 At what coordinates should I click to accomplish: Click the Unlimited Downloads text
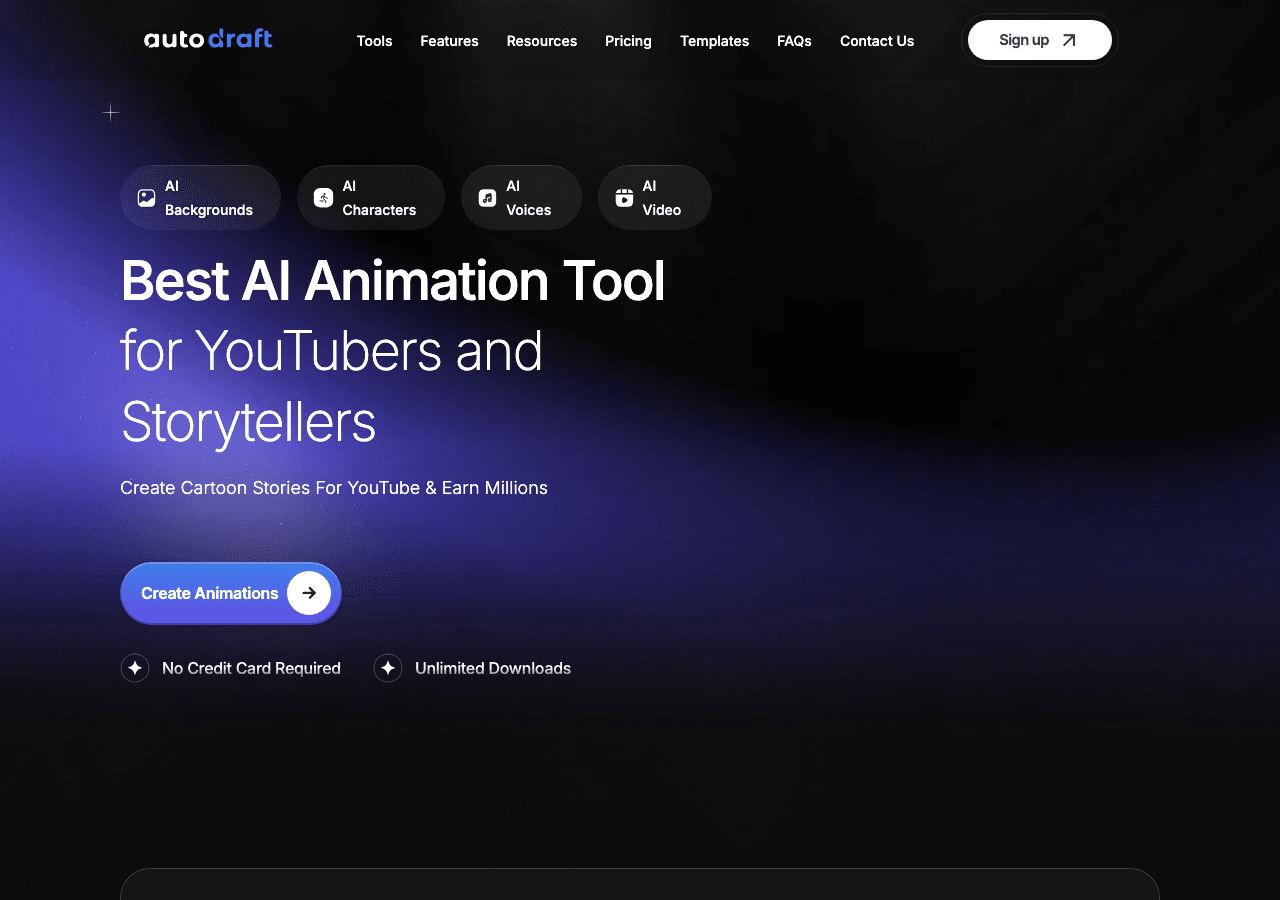coord(493,668)
